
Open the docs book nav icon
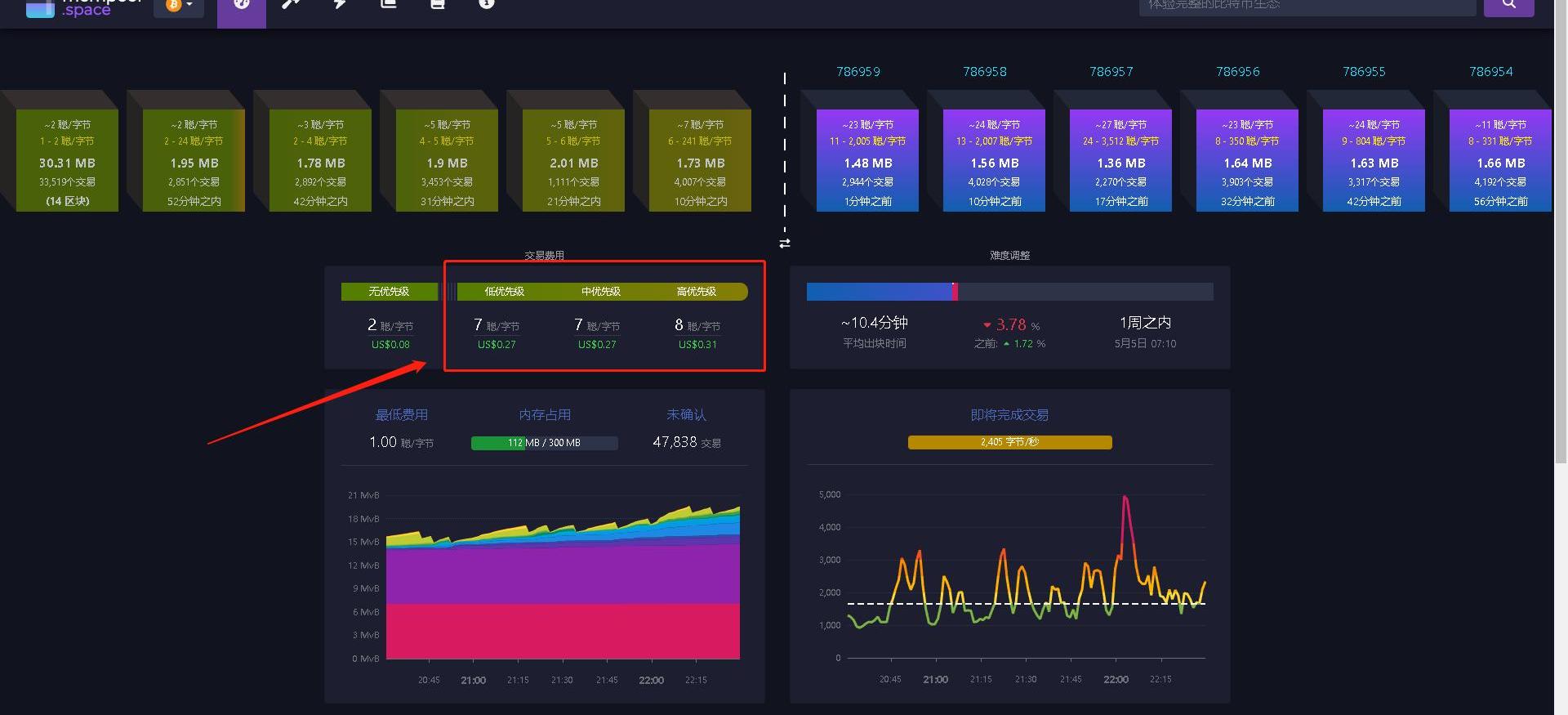pos(437,5)
